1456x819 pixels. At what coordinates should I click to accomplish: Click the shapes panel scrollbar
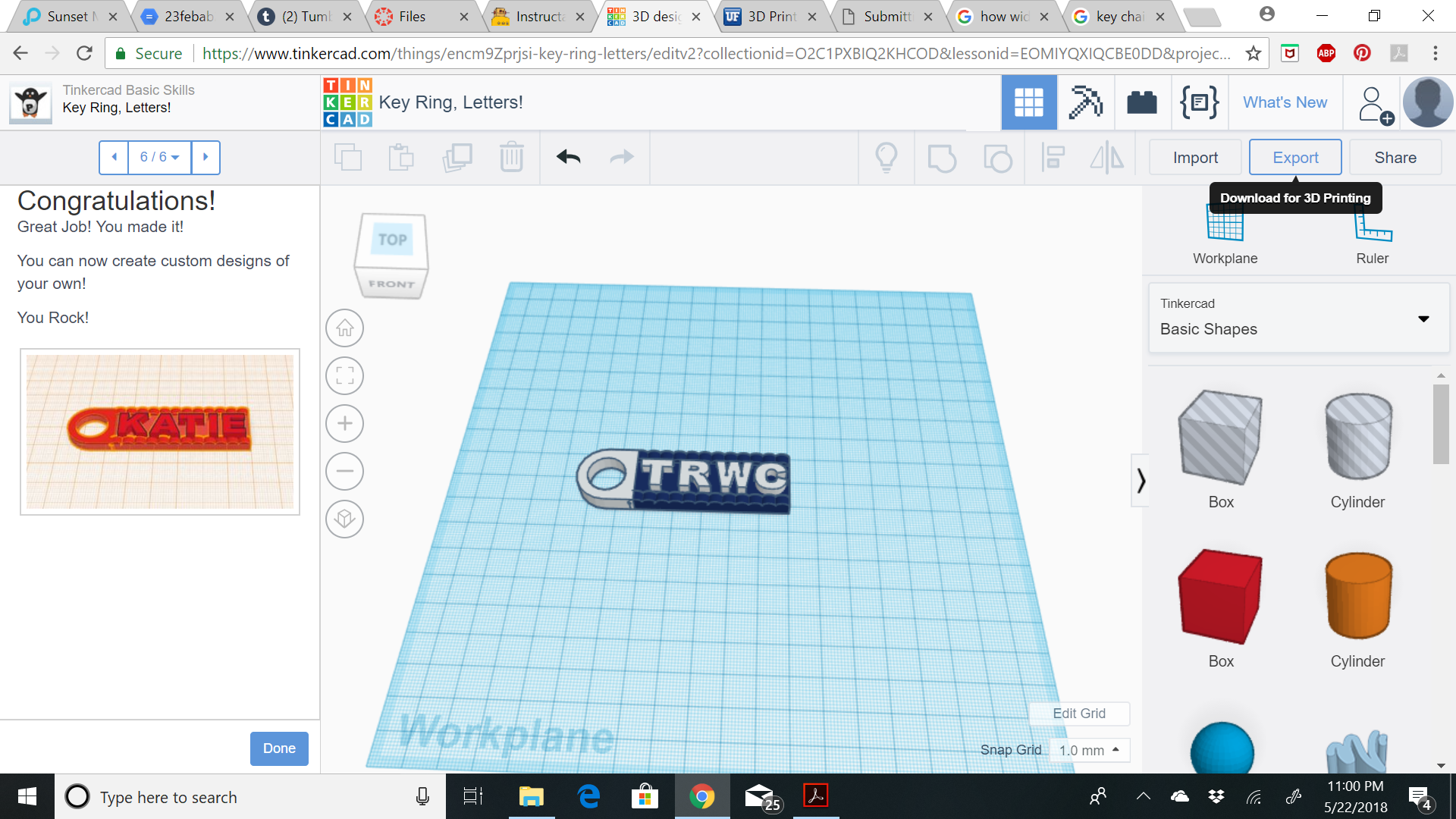tap(1441, 423)
